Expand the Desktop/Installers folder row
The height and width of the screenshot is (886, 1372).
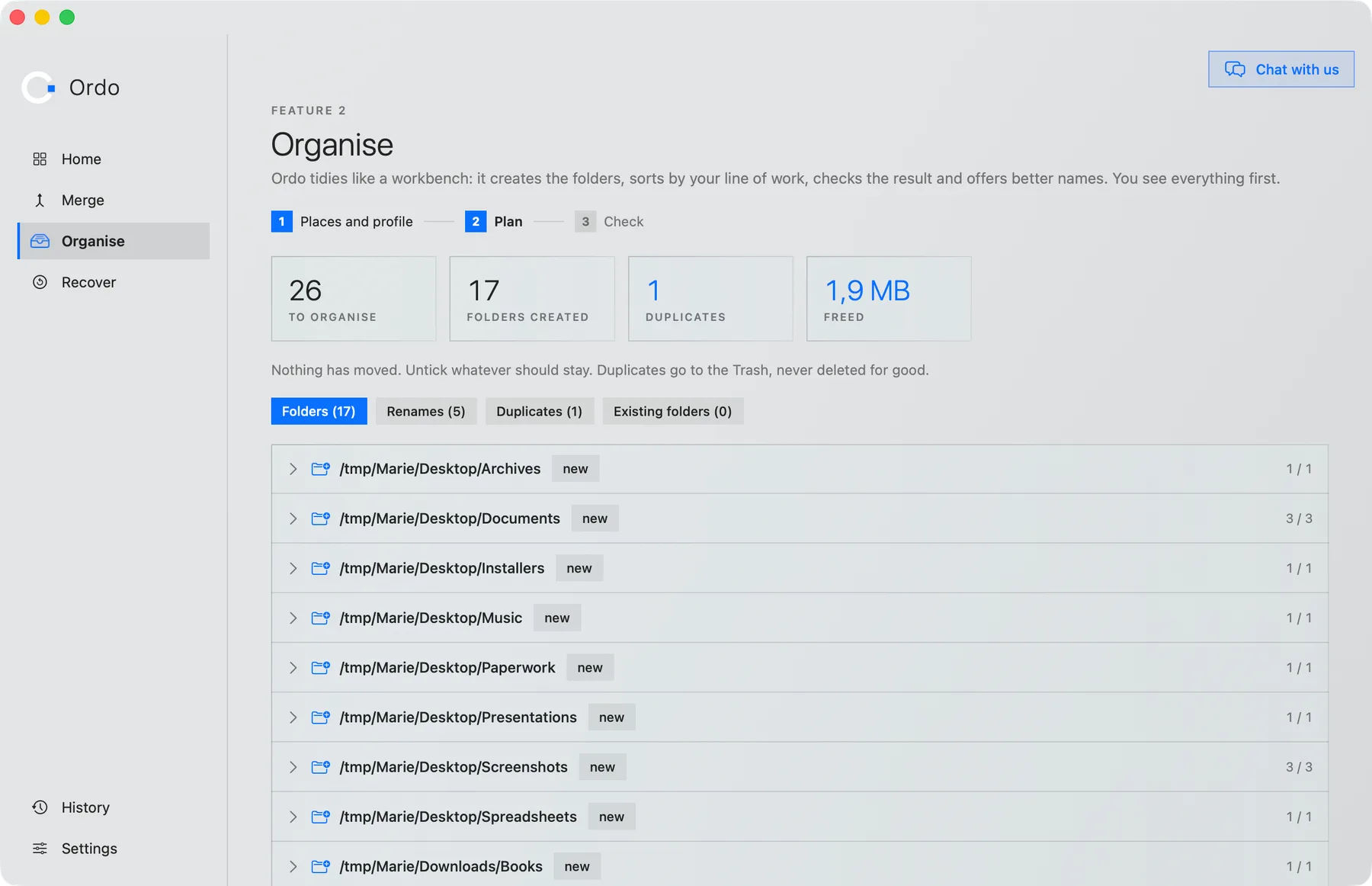coord(293,568)
